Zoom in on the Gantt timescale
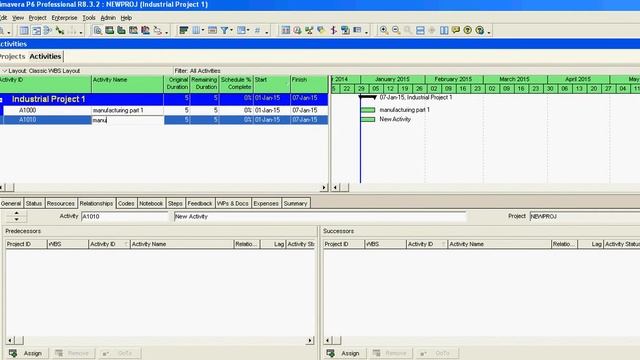The width and height of the screenshot is (640, 360). tap(384, 30)
